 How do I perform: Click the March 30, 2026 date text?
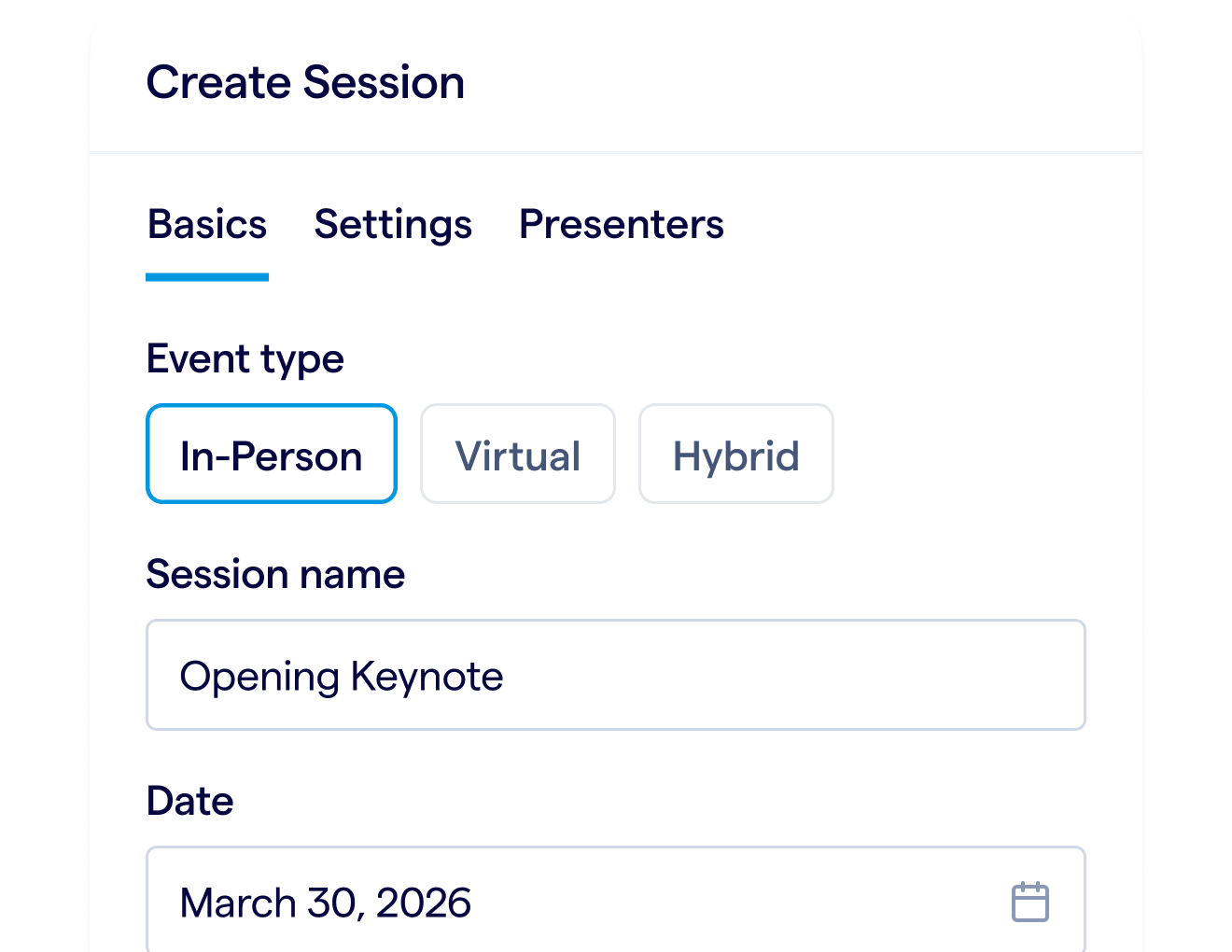point(325,903)
